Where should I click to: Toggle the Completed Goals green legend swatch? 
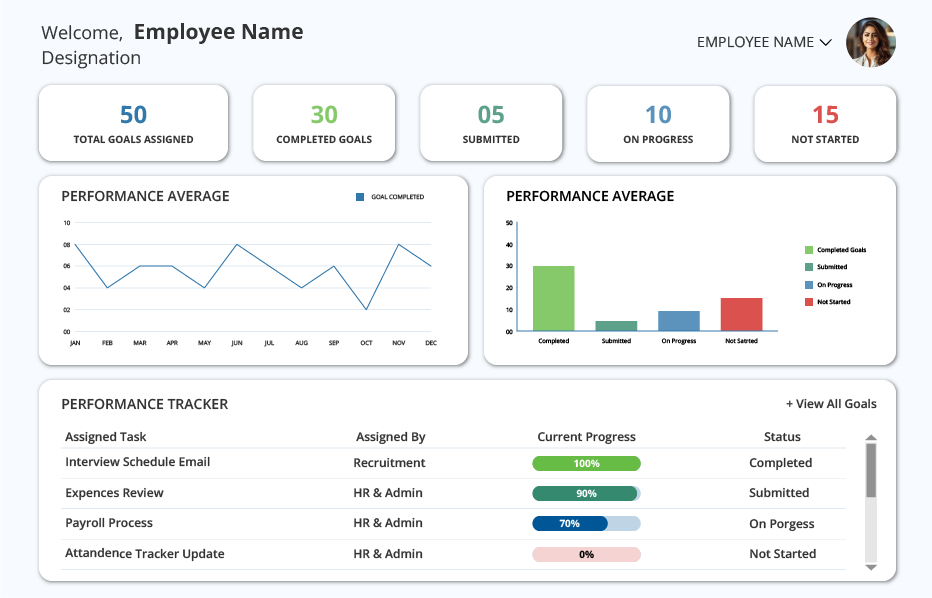coord(808,250)
